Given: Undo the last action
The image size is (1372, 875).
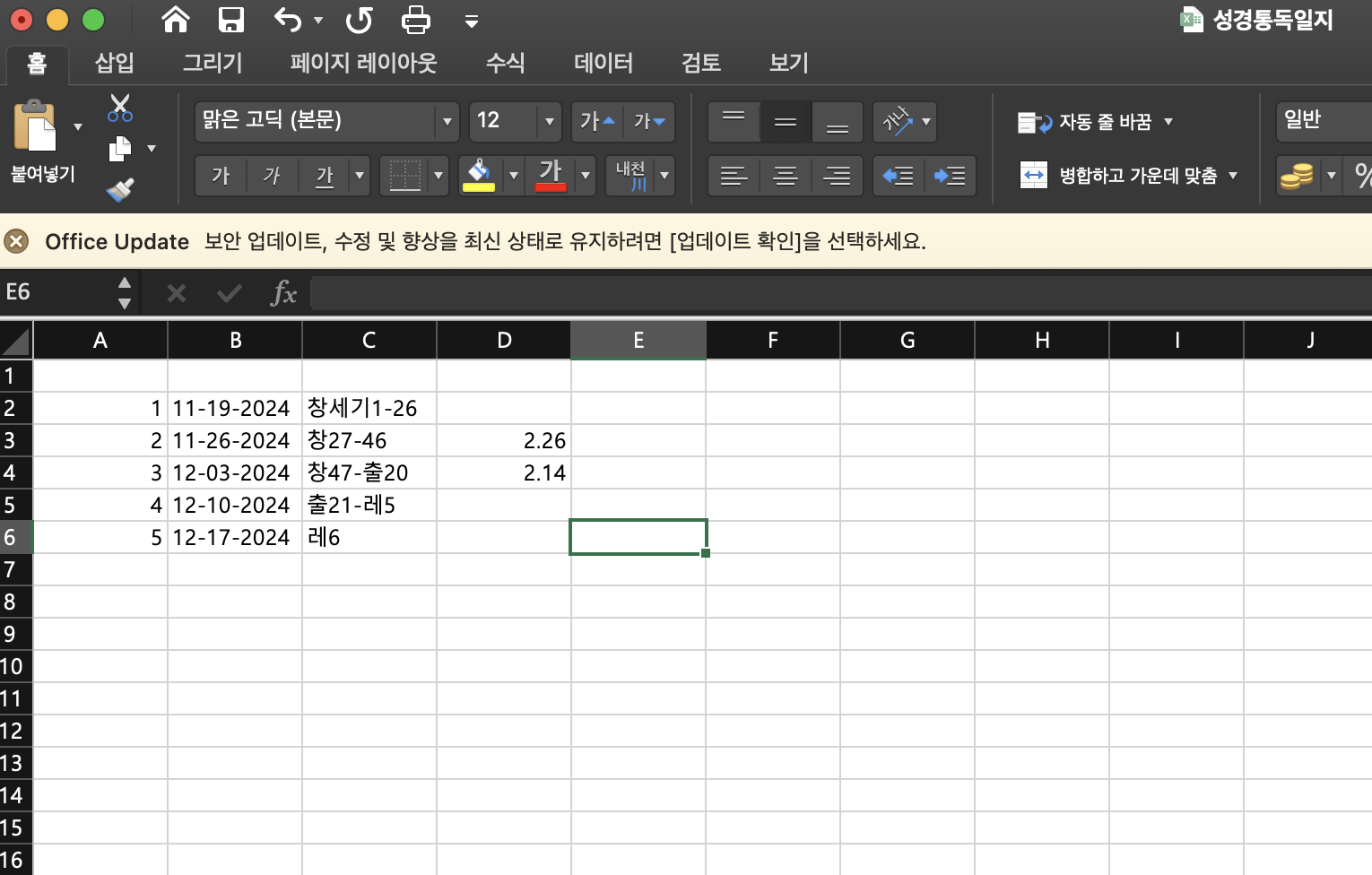Looking at the screenshot, I should tap(288, 19).
